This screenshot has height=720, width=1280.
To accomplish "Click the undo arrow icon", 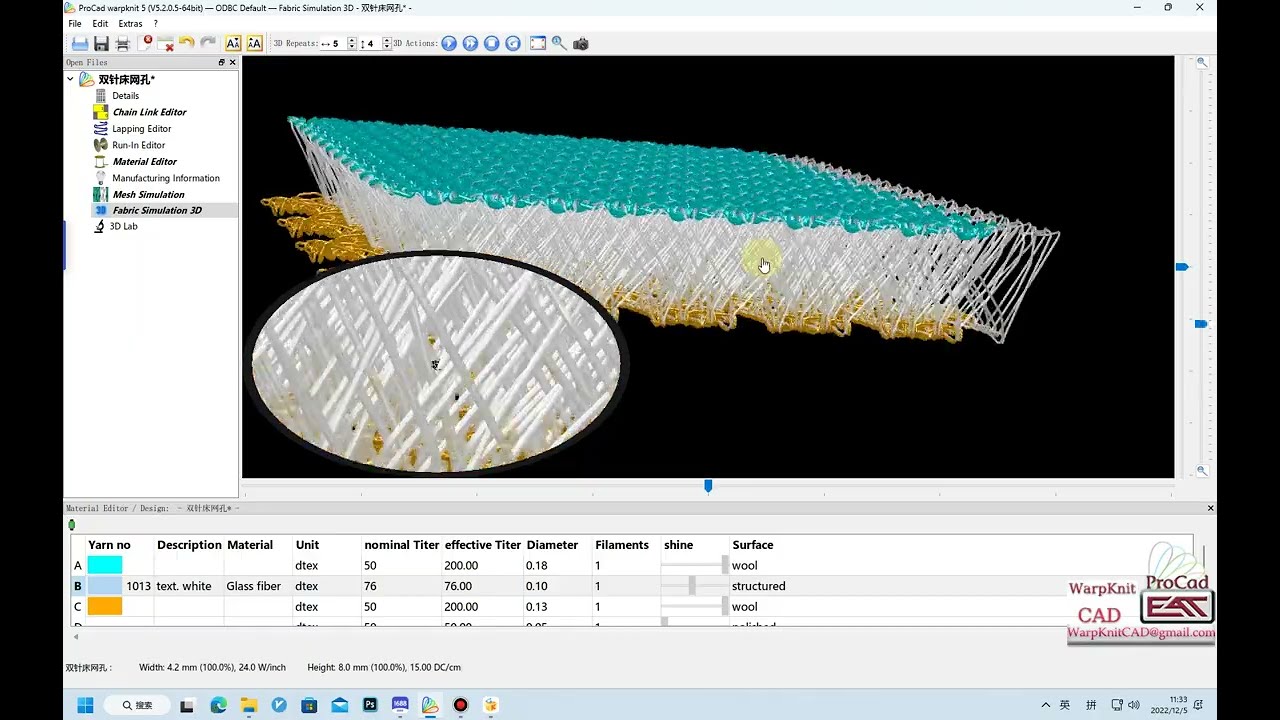I will [187, 43].
